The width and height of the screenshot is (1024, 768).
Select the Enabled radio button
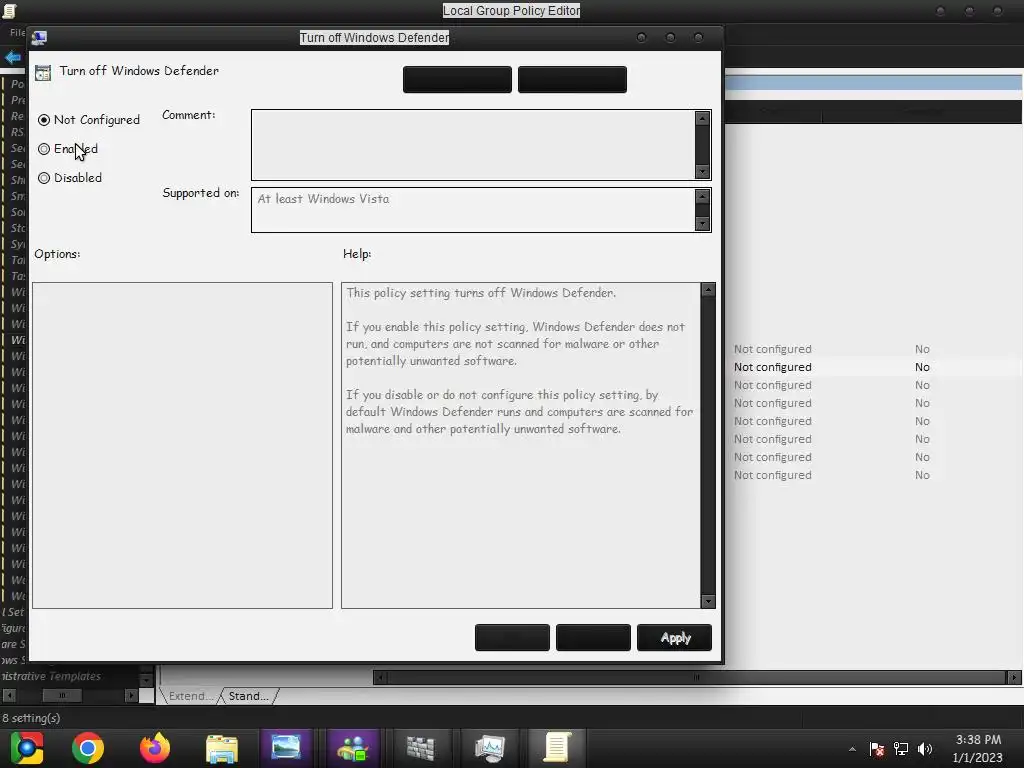(44, 149)
